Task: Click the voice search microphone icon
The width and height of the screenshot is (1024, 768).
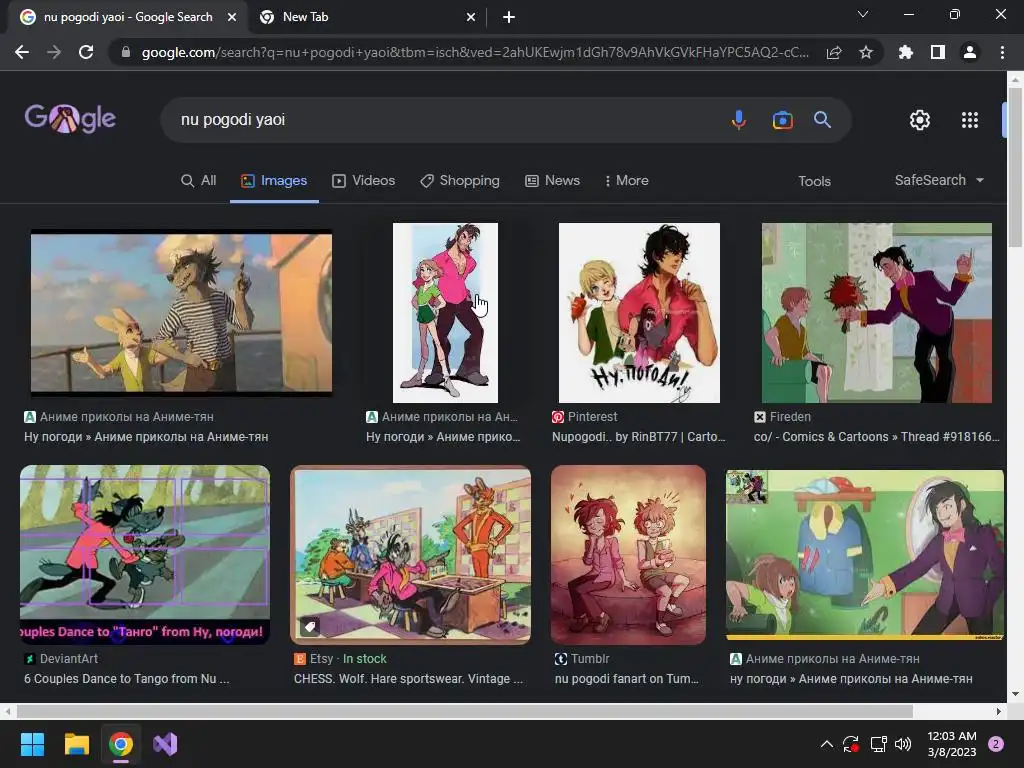Action: [x=739, y=120]
